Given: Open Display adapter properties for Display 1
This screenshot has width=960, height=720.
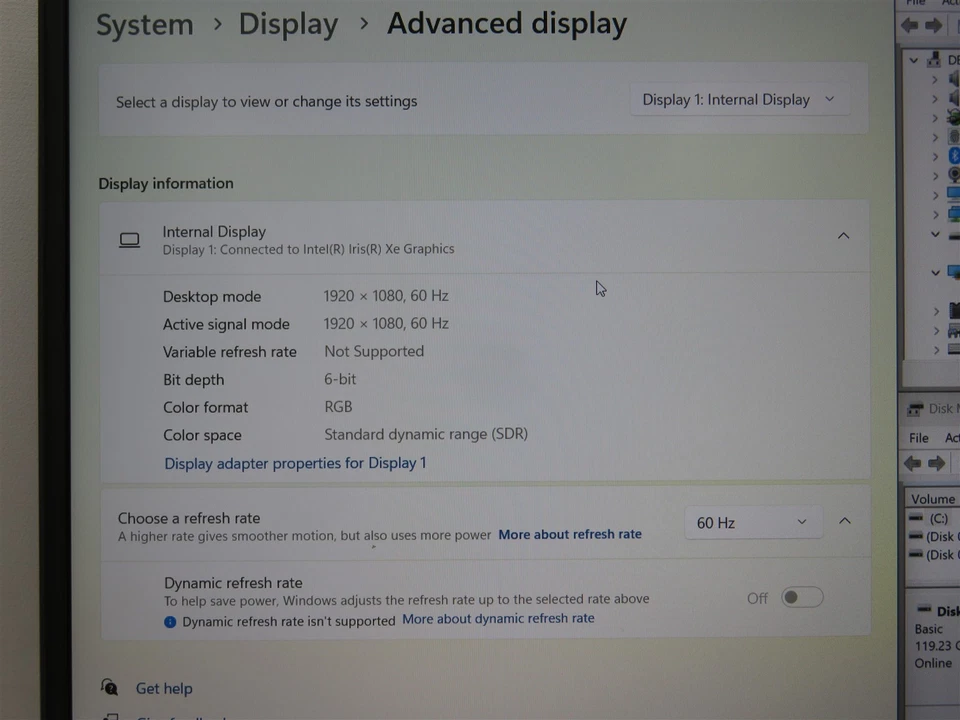Looking at the screenshot, I should [295, 463].
